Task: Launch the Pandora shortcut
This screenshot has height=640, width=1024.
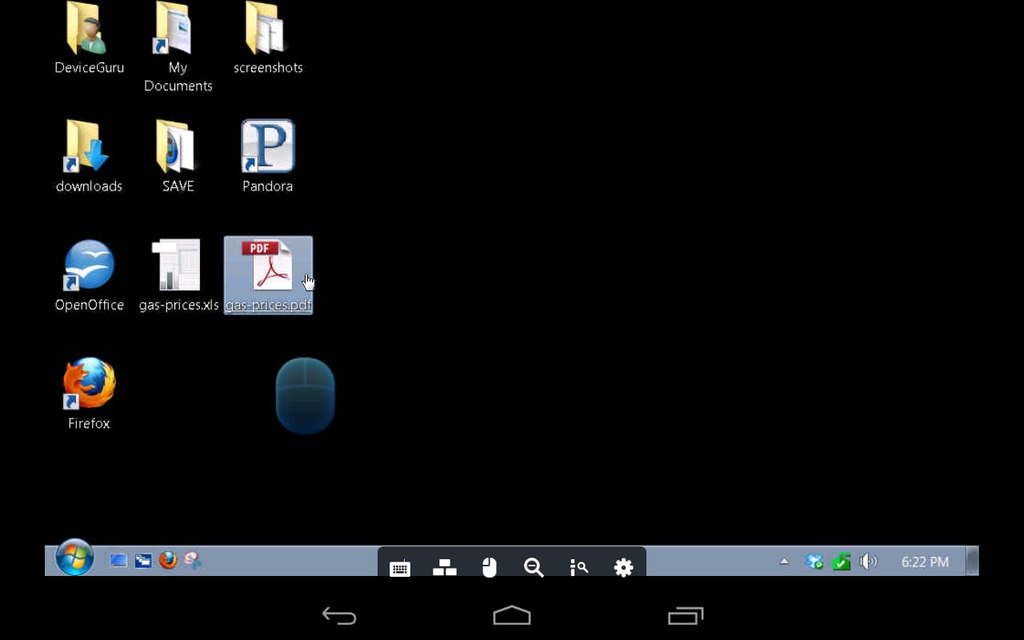Action: [268, 157]
